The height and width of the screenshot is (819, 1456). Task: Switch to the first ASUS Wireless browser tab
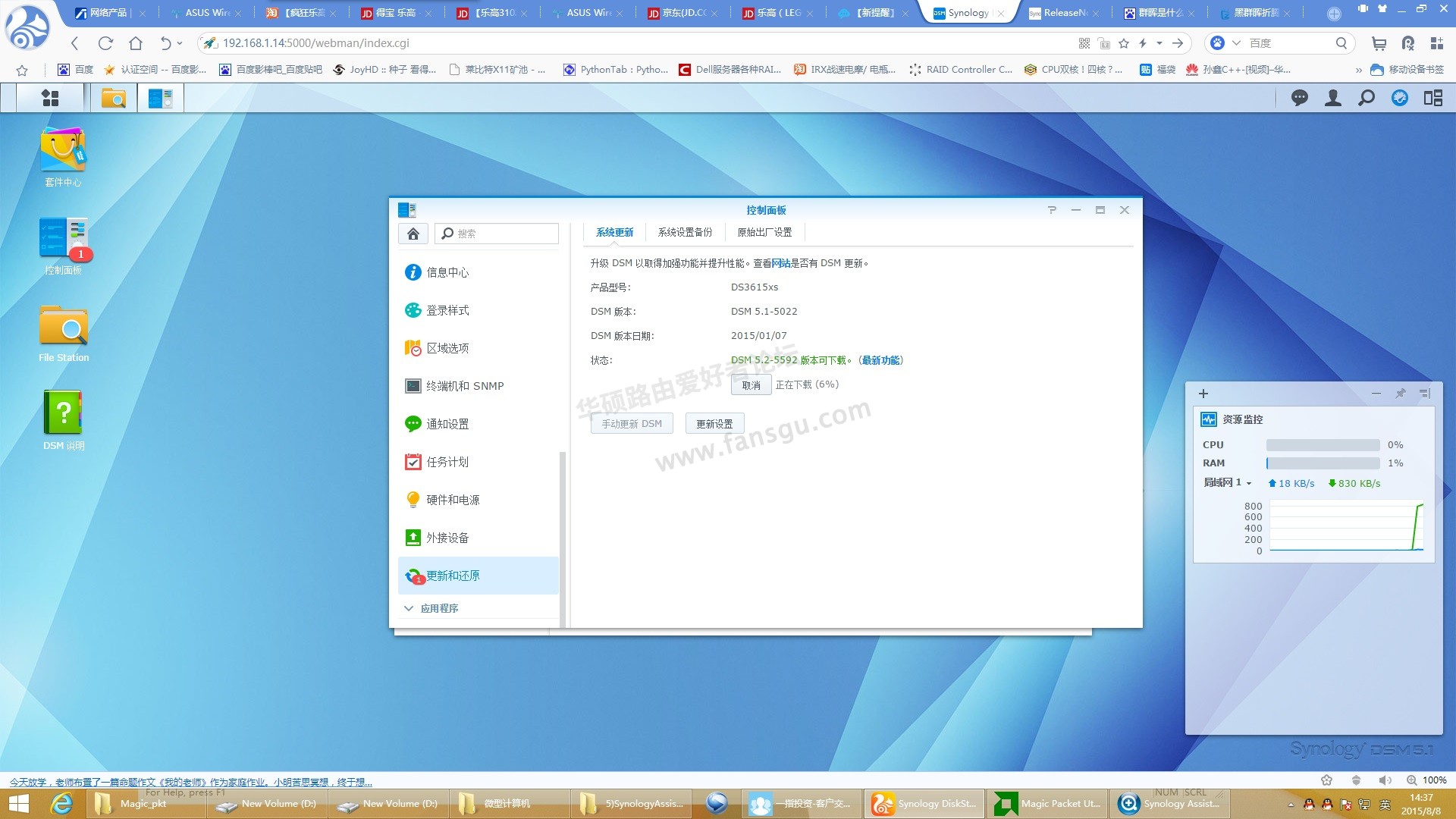point(205,13)
